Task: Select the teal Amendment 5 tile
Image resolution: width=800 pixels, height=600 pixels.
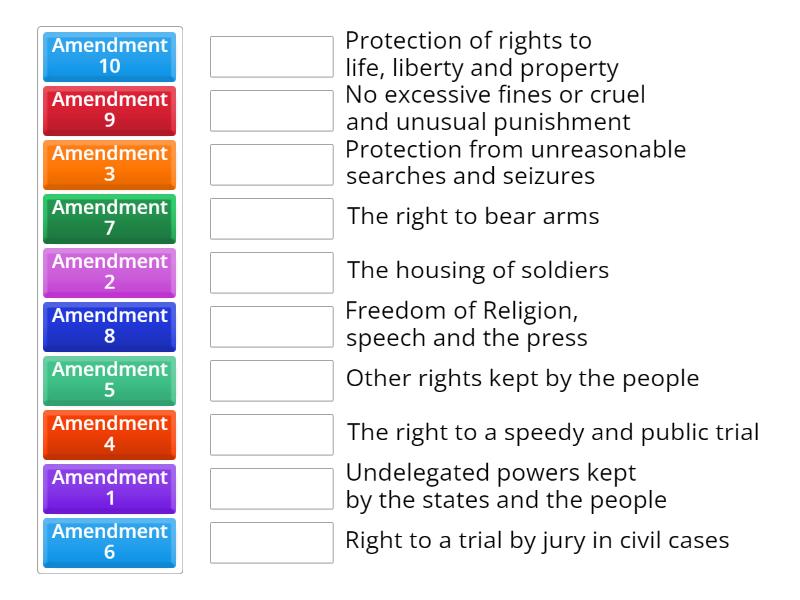Action: click(x=109, y=381)
